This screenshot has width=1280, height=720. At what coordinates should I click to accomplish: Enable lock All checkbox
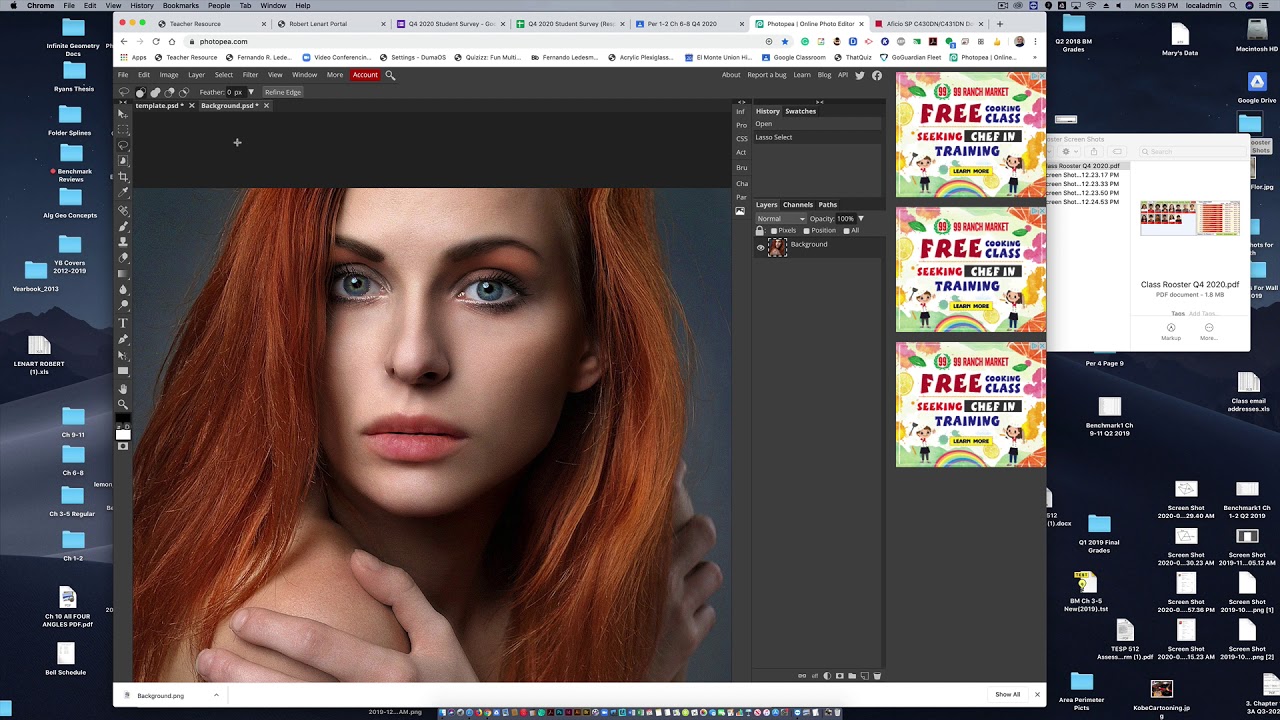[x=846, y=231]
